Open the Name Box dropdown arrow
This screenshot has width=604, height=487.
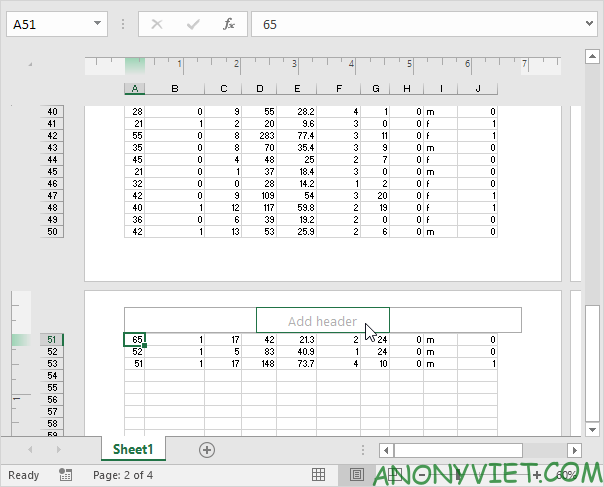(97, 24)
